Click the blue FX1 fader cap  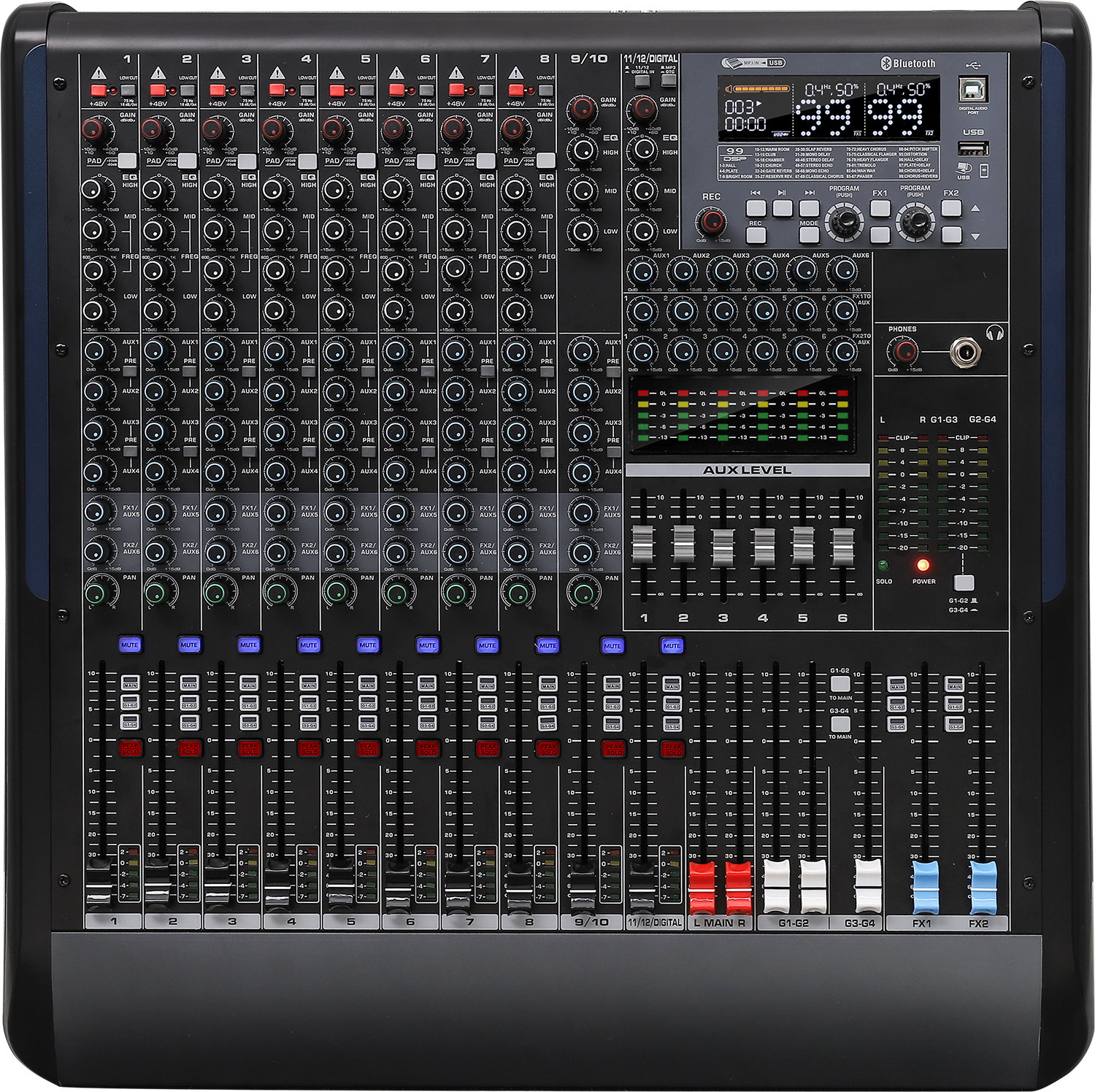pyautogui.click(x=926, y=886)
